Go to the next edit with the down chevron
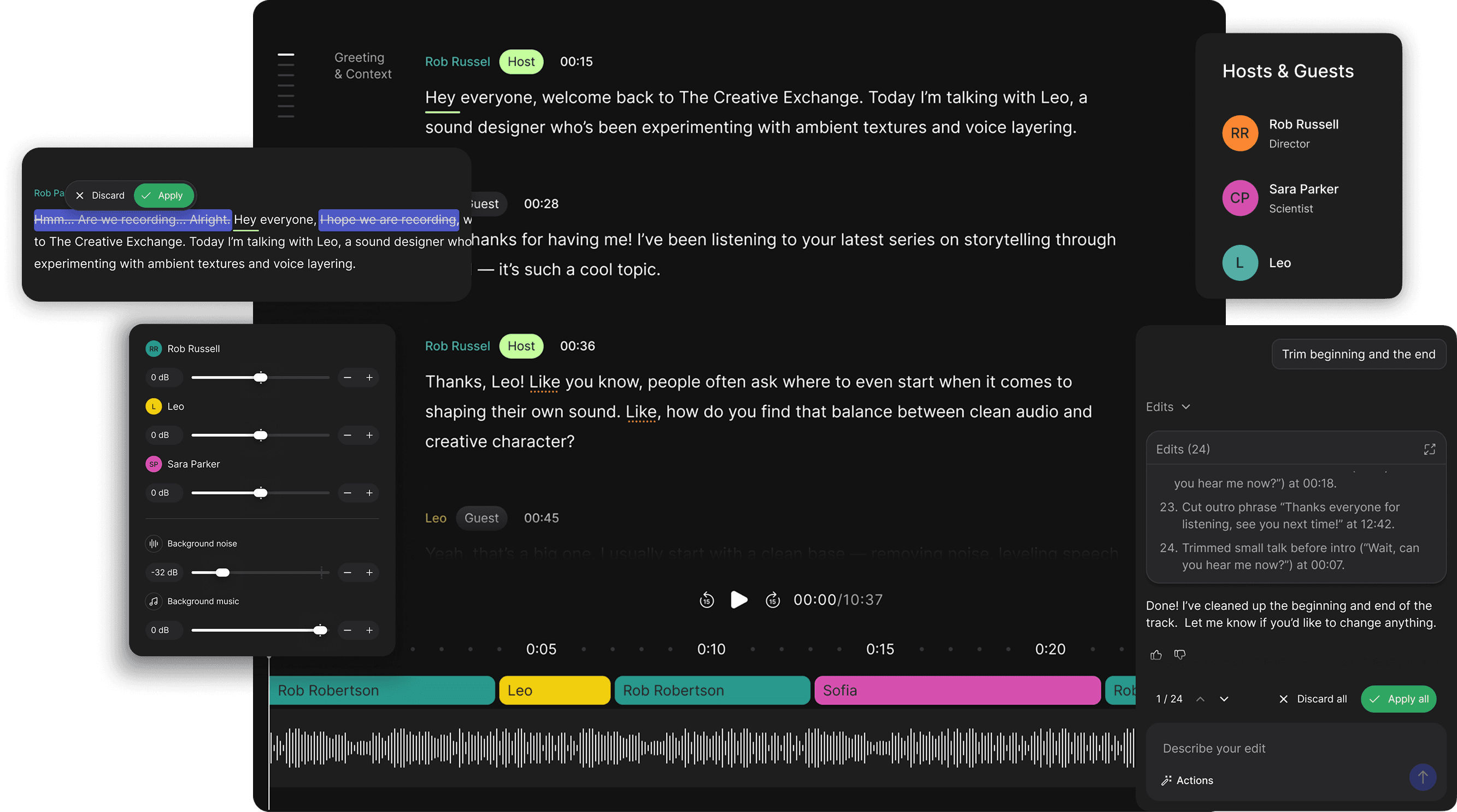 (1224, 699)
